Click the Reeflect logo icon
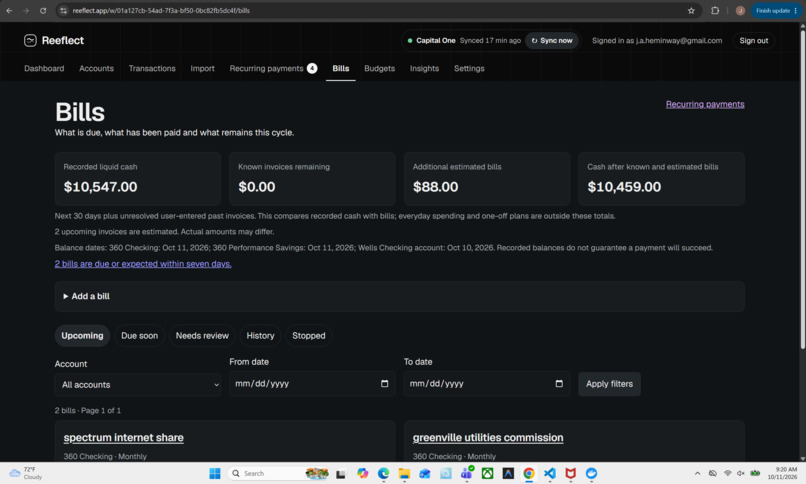Viewport: 806px width, 484px height. pyautogui.click(x=30, y=41)
